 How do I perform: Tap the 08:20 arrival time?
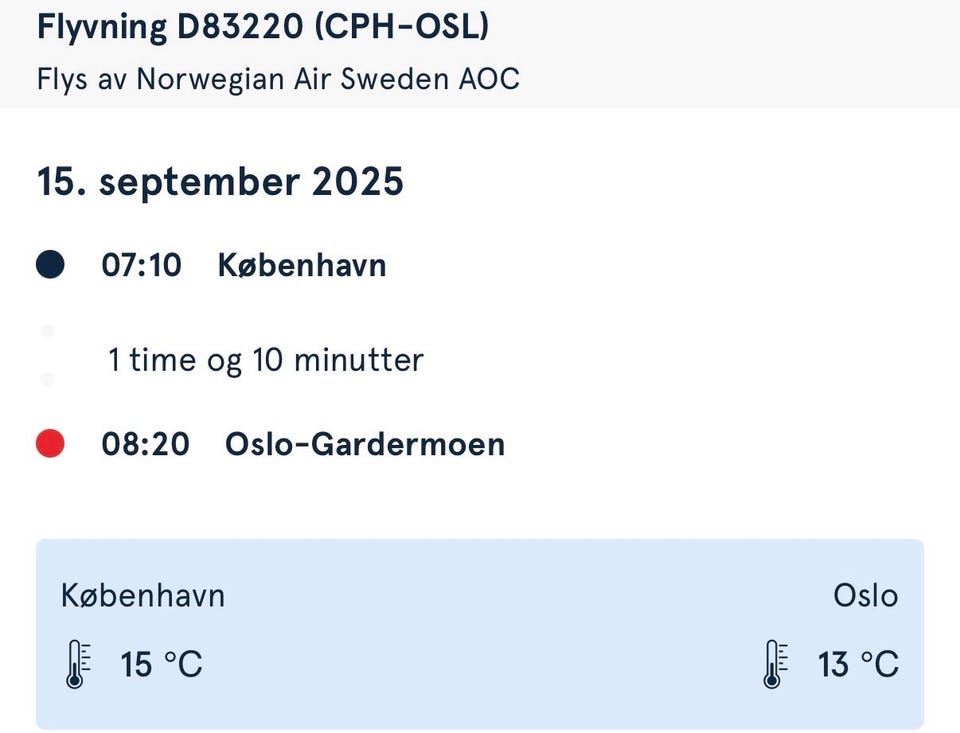(145, 444)
